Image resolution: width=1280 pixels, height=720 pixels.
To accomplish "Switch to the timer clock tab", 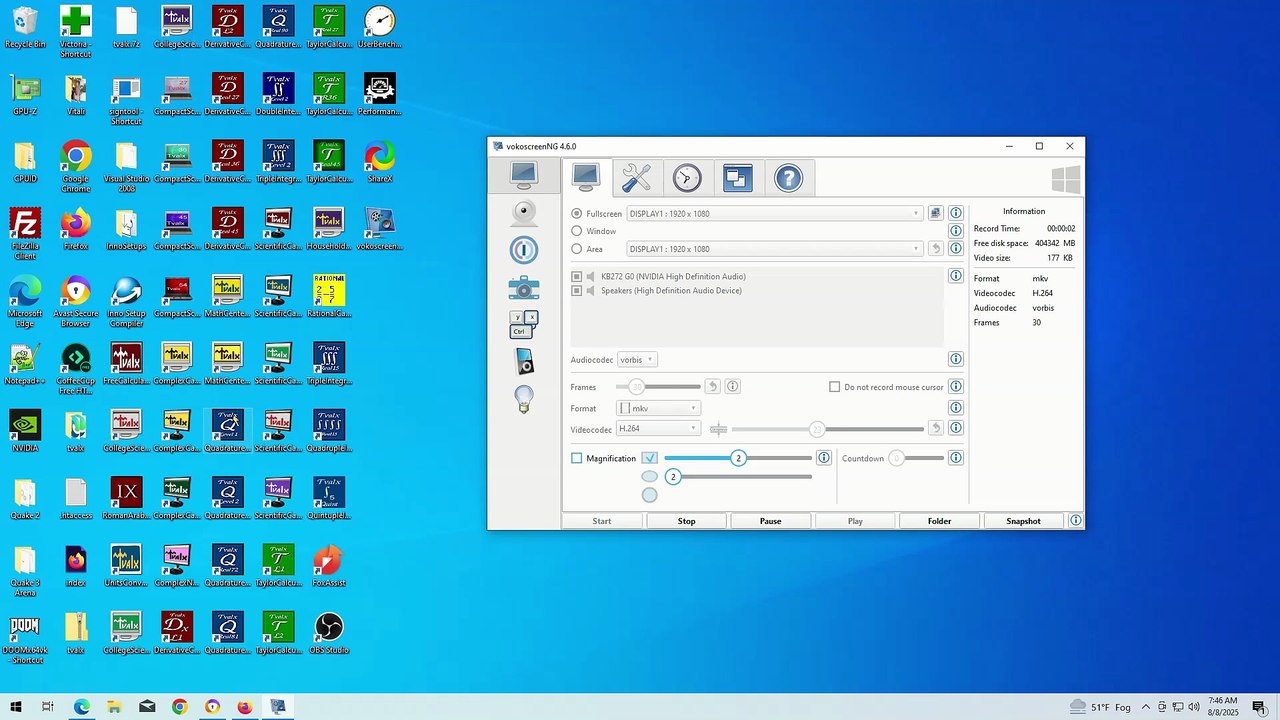I will [687, 178].
